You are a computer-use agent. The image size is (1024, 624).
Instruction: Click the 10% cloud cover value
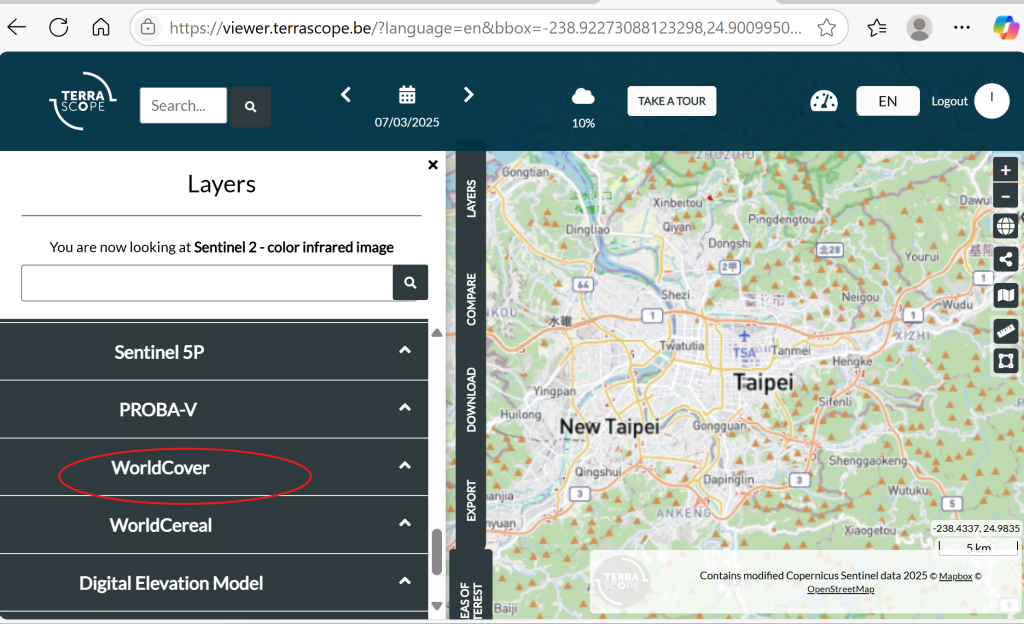coord(583,123)
